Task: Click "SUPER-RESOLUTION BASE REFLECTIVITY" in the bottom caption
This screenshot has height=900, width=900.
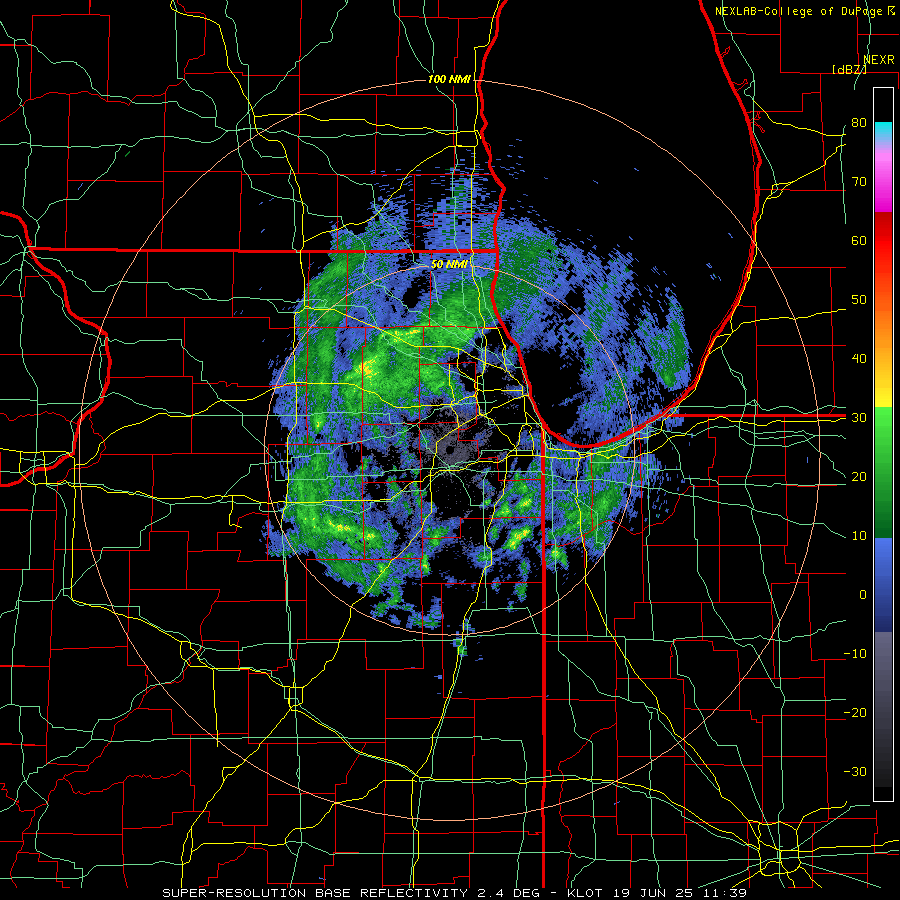Action: [x=315, y=893]
